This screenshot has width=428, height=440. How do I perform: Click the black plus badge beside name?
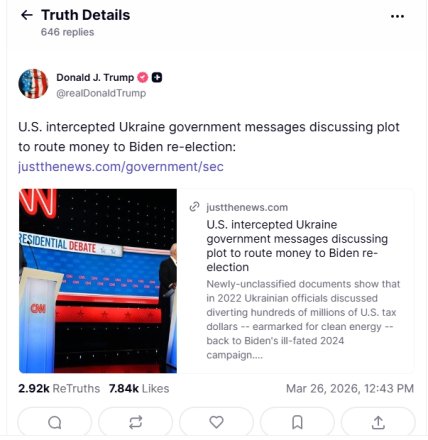[157, 77]
